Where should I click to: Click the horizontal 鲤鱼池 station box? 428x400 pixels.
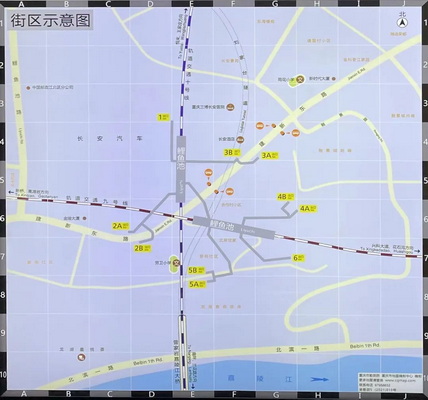233,227
